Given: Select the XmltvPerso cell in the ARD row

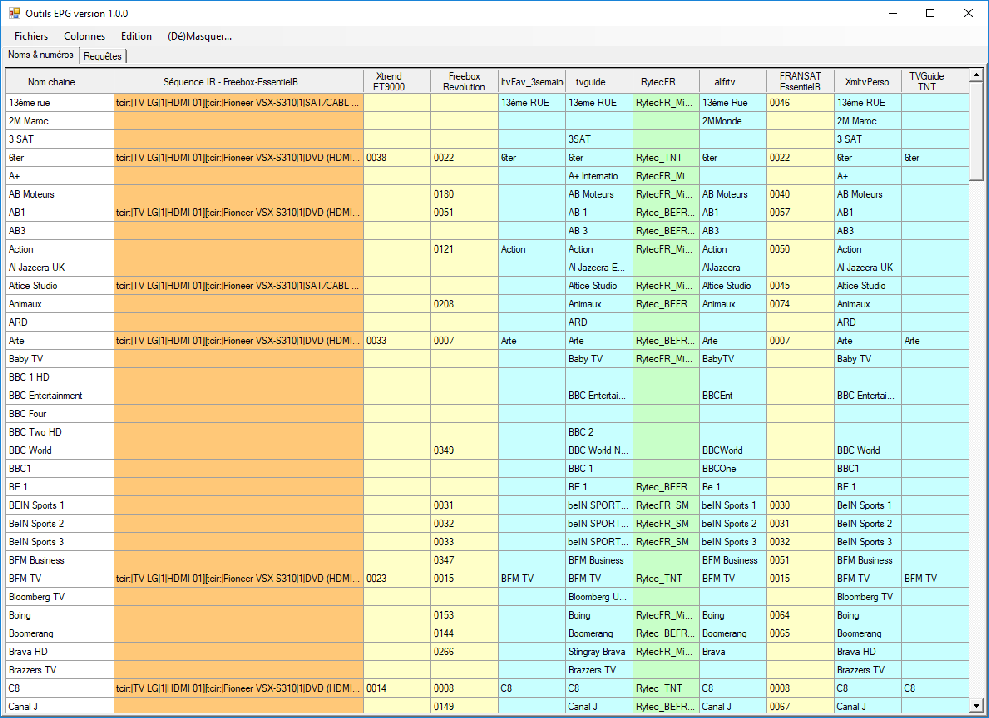Looking at the screenshot, I should (868, 322).
